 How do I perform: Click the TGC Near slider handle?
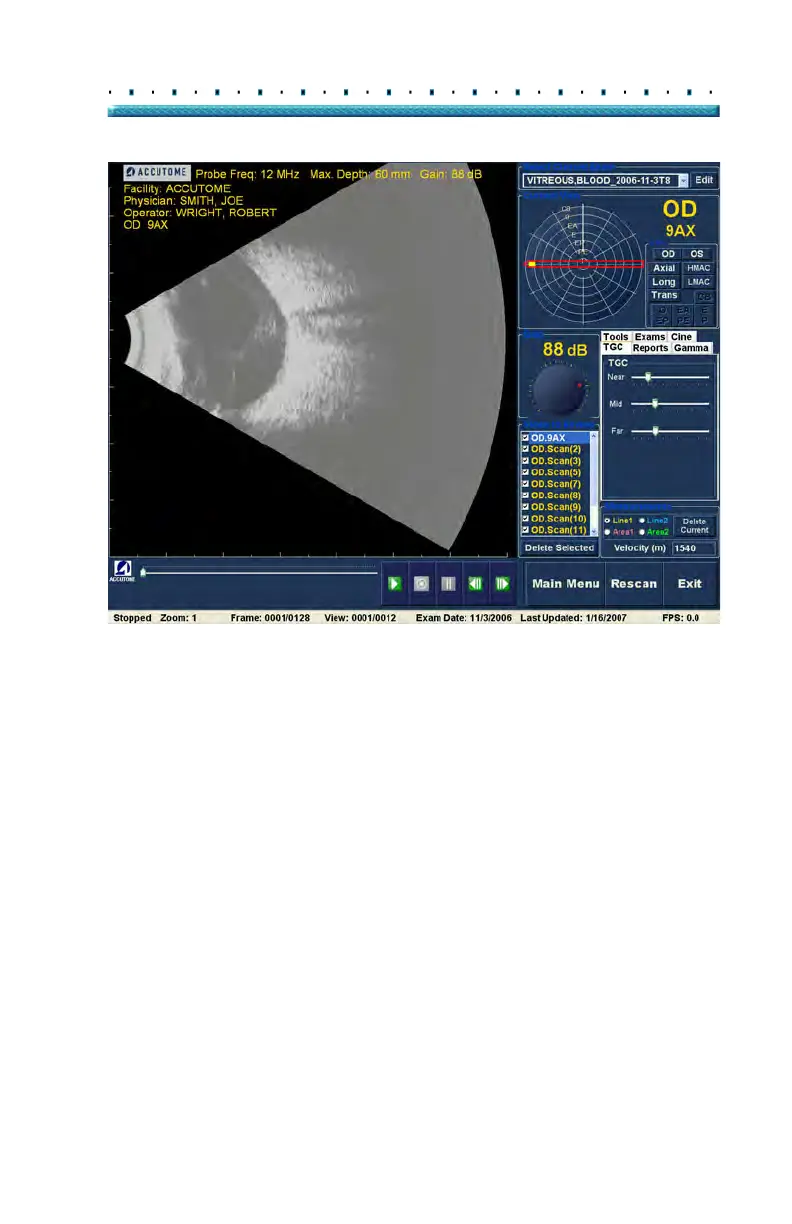648,377
